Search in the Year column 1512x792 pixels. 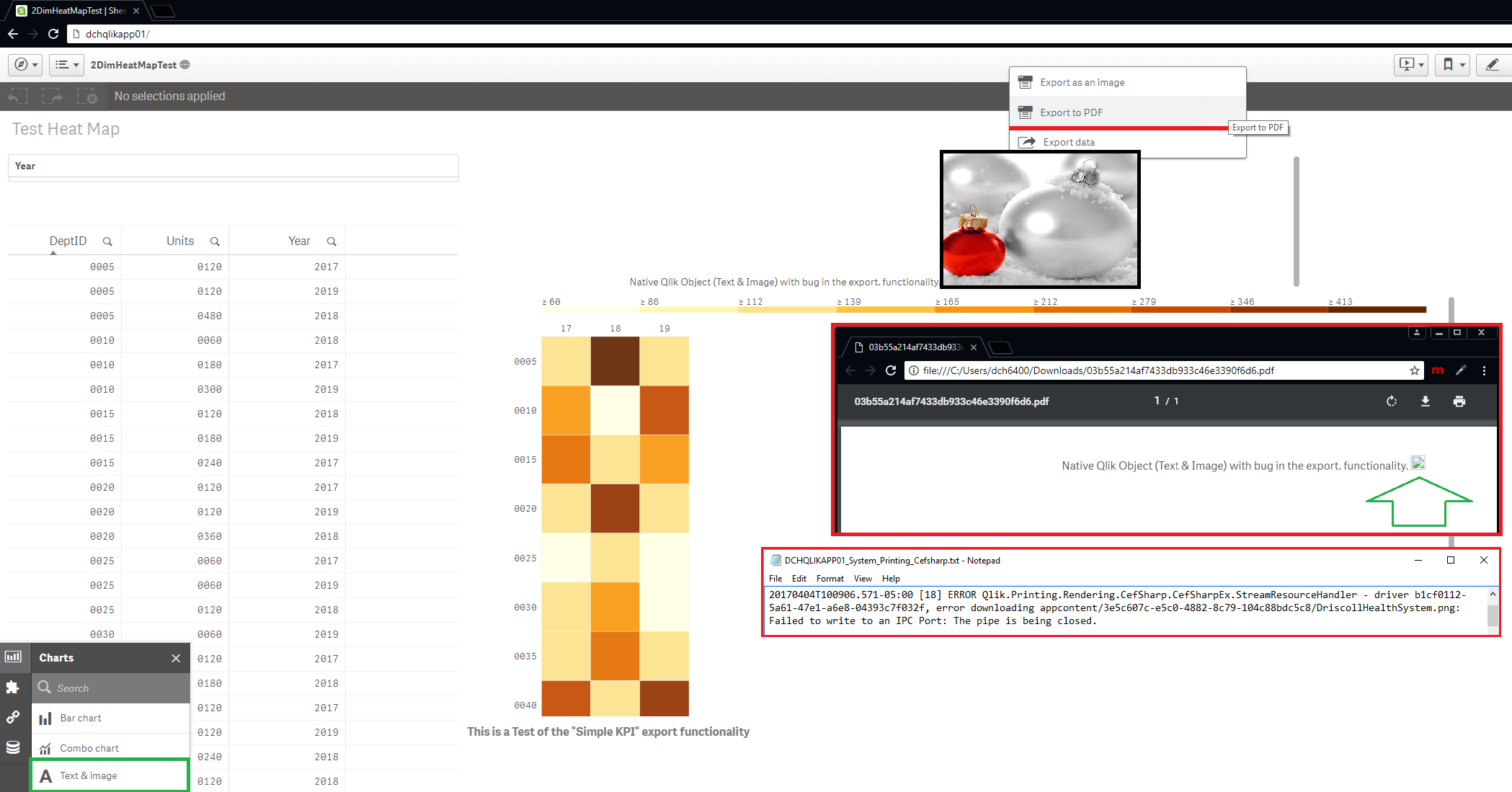click(x=332, y=241)
